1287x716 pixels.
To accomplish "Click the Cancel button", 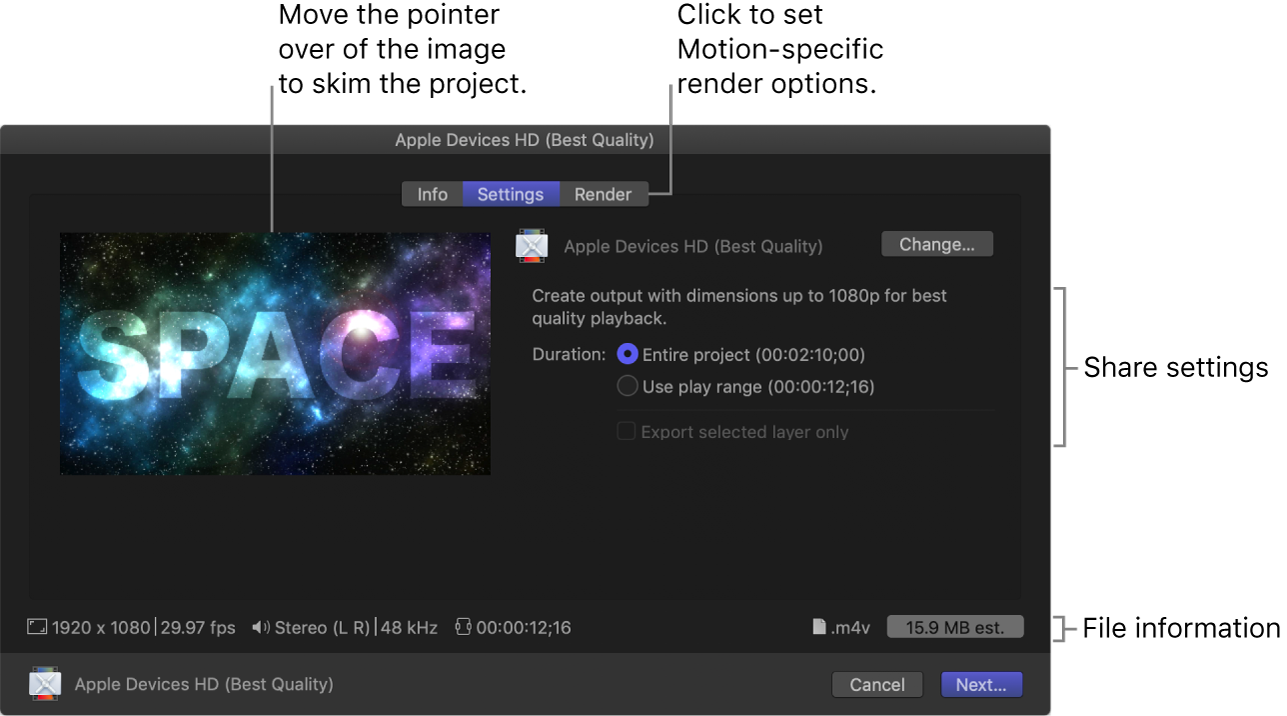I will click(x=877, y=684).
